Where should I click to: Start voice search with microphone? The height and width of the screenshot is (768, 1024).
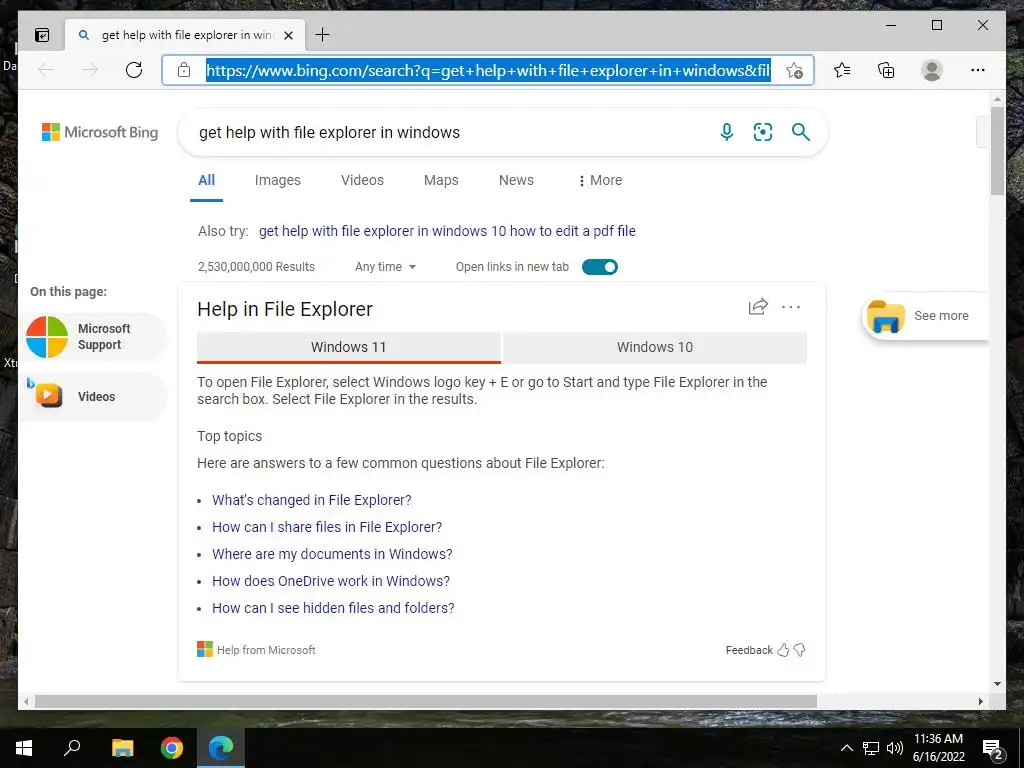(726, 132)
